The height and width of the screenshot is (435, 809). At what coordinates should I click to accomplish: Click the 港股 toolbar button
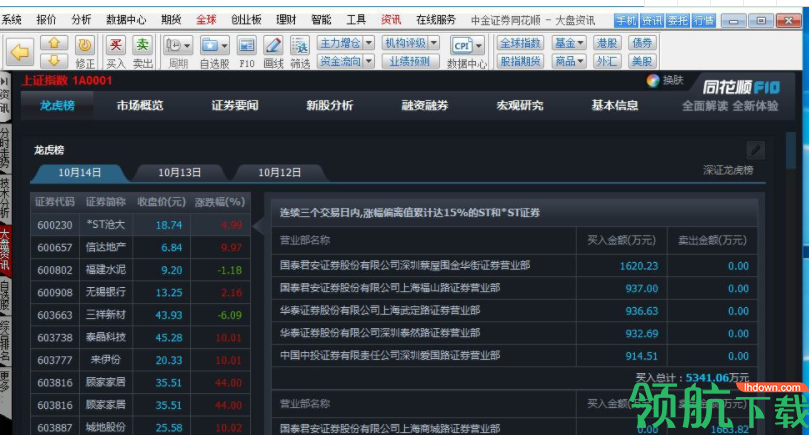[607, 43]
